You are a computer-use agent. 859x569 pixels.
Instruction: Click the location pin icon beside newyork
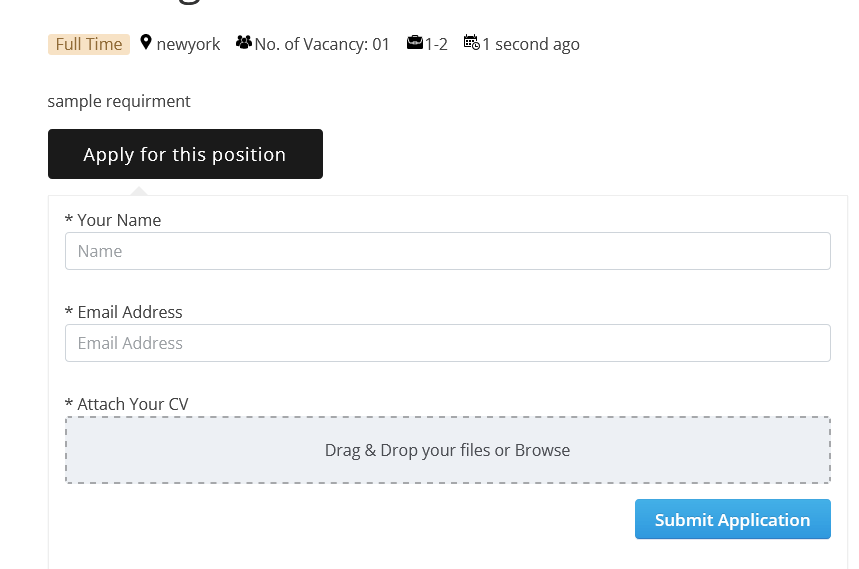(146, 42)
